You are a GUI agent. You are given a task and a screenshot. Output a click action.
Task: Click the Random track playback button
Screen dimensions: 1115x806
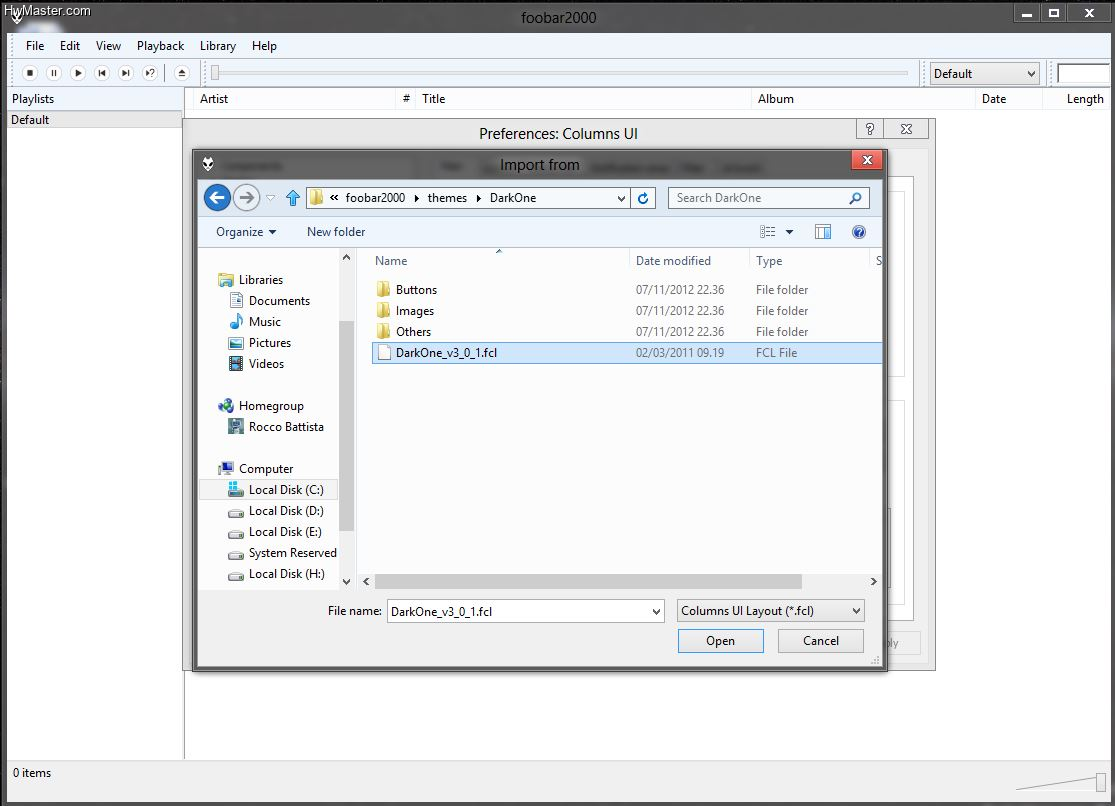[x=150, y=73]
